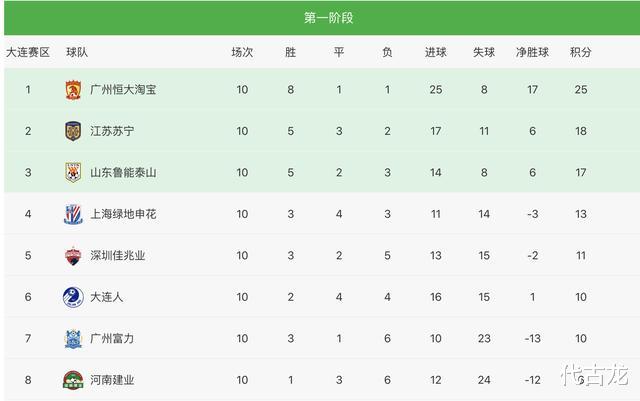Click the Guangzhou R&F (广州富力) team crest
The width and height of the screenshot is (640, 401).
pyautogui.click(x=73, y=338)
